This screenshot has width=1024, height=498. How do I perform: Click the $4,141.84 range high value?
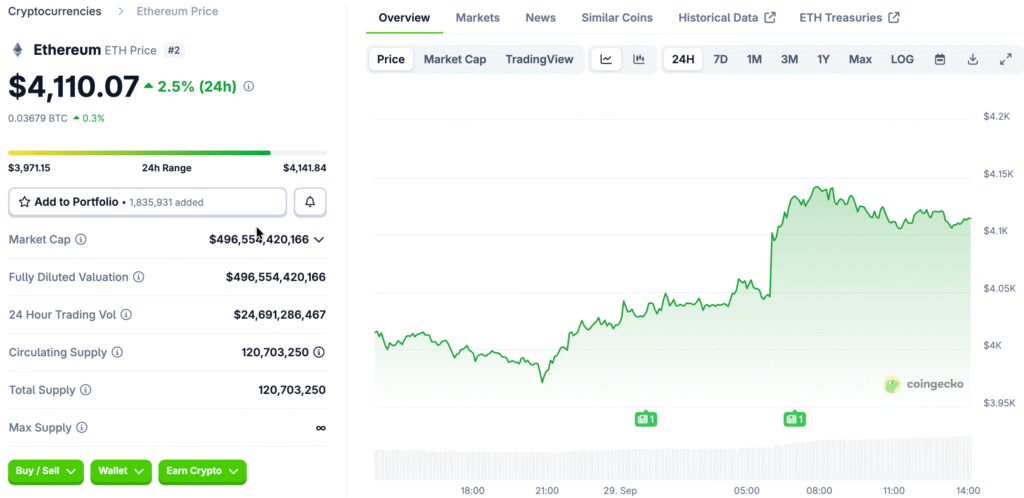pyautogui.click(x=304, y=168)
